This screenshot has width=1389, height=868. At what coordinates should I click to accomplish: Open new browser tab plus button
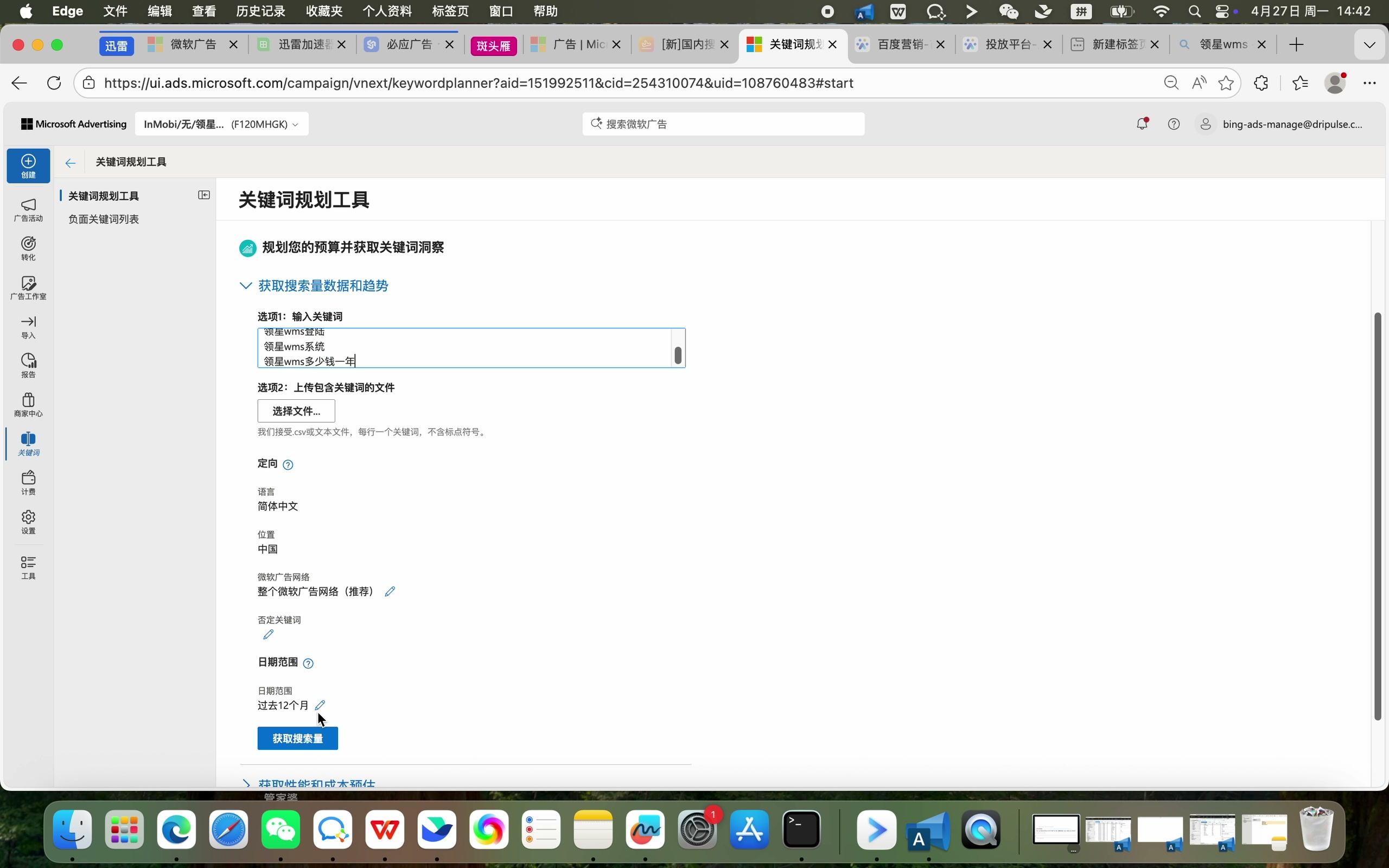click(x=1296, y=45)
